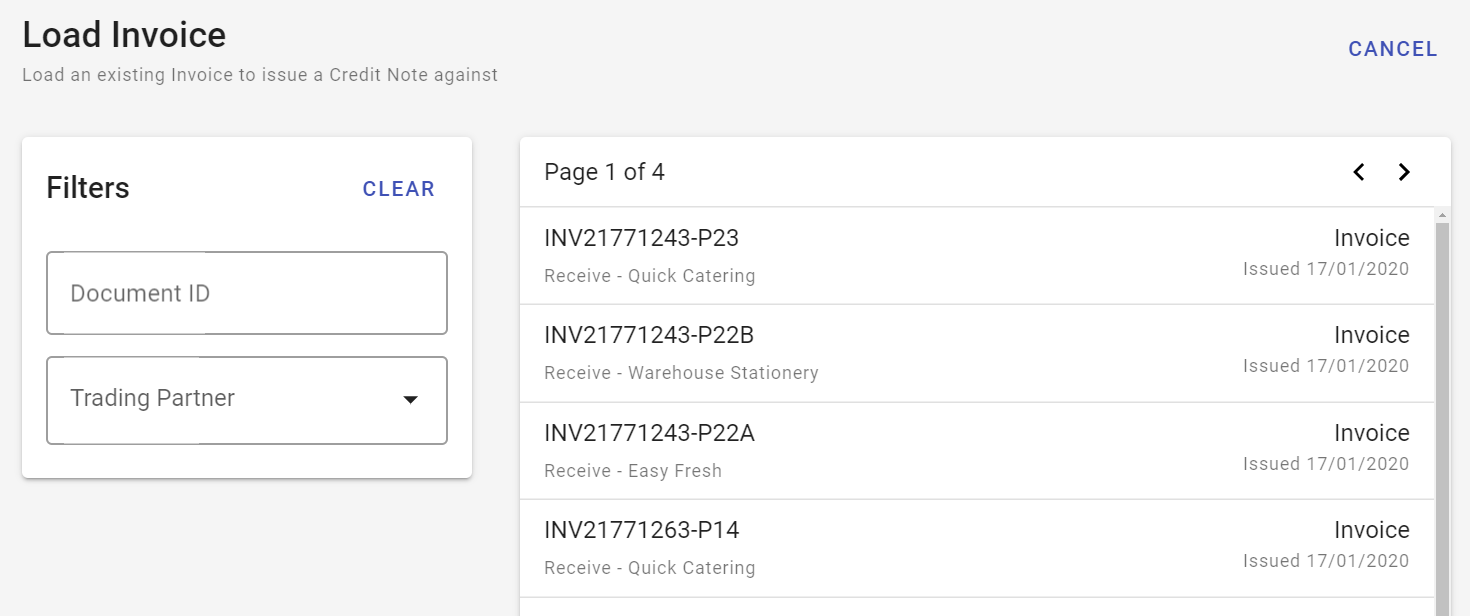The height and width of the screenshot is (616, 1470).
Task: Clear all filters with CLEAR link
Action: point(399,188)
